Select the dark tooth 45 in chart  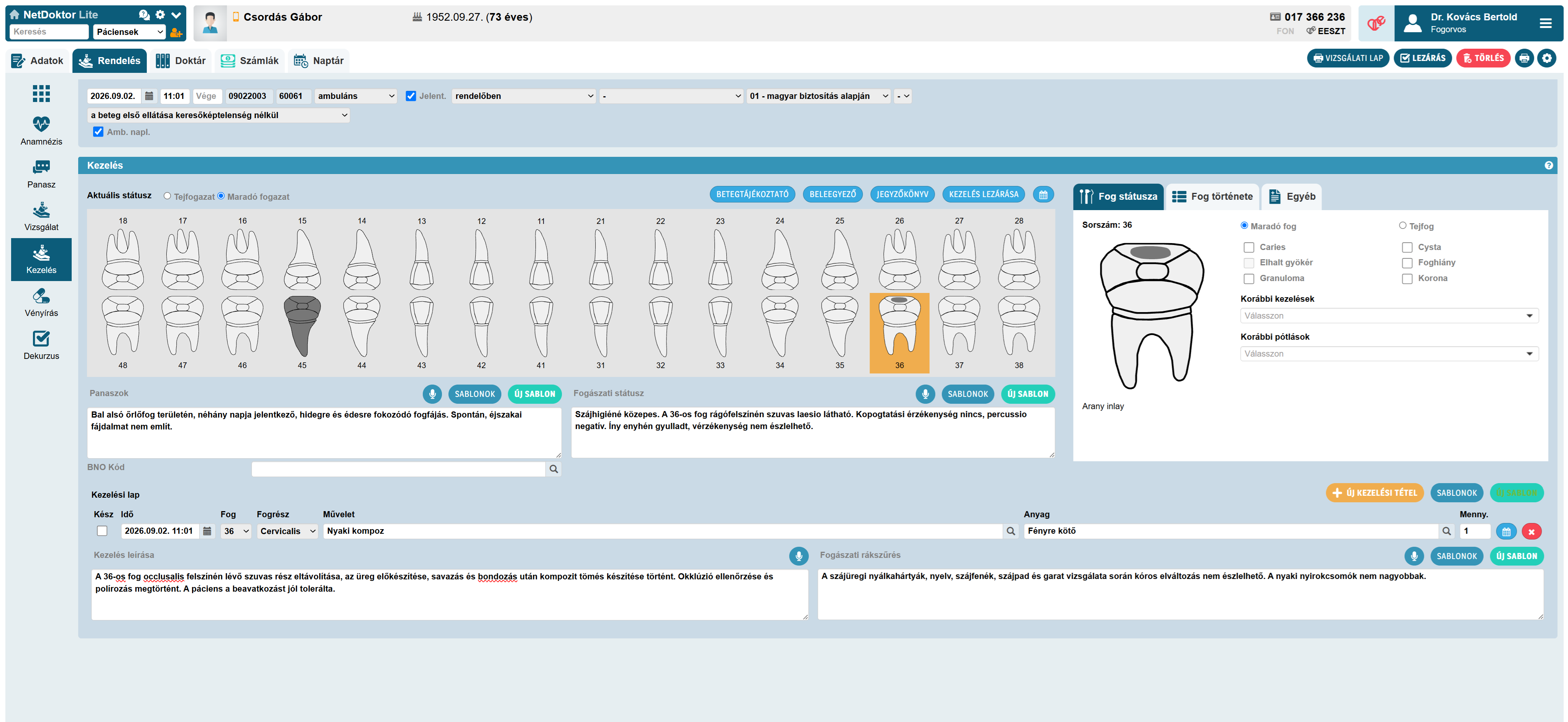(302, 326)
